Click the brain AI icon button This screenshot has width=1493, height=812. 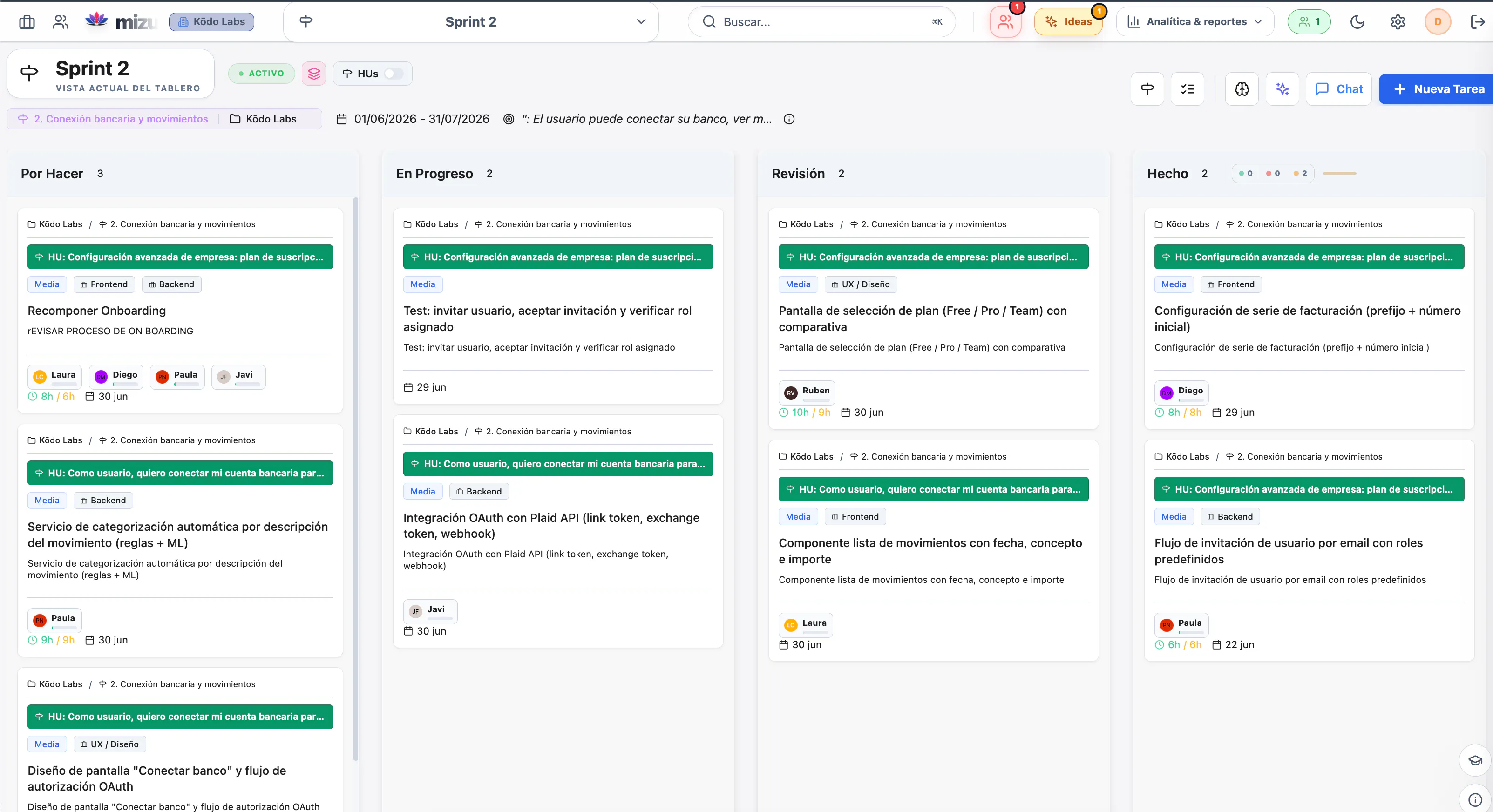point(1242,88)
